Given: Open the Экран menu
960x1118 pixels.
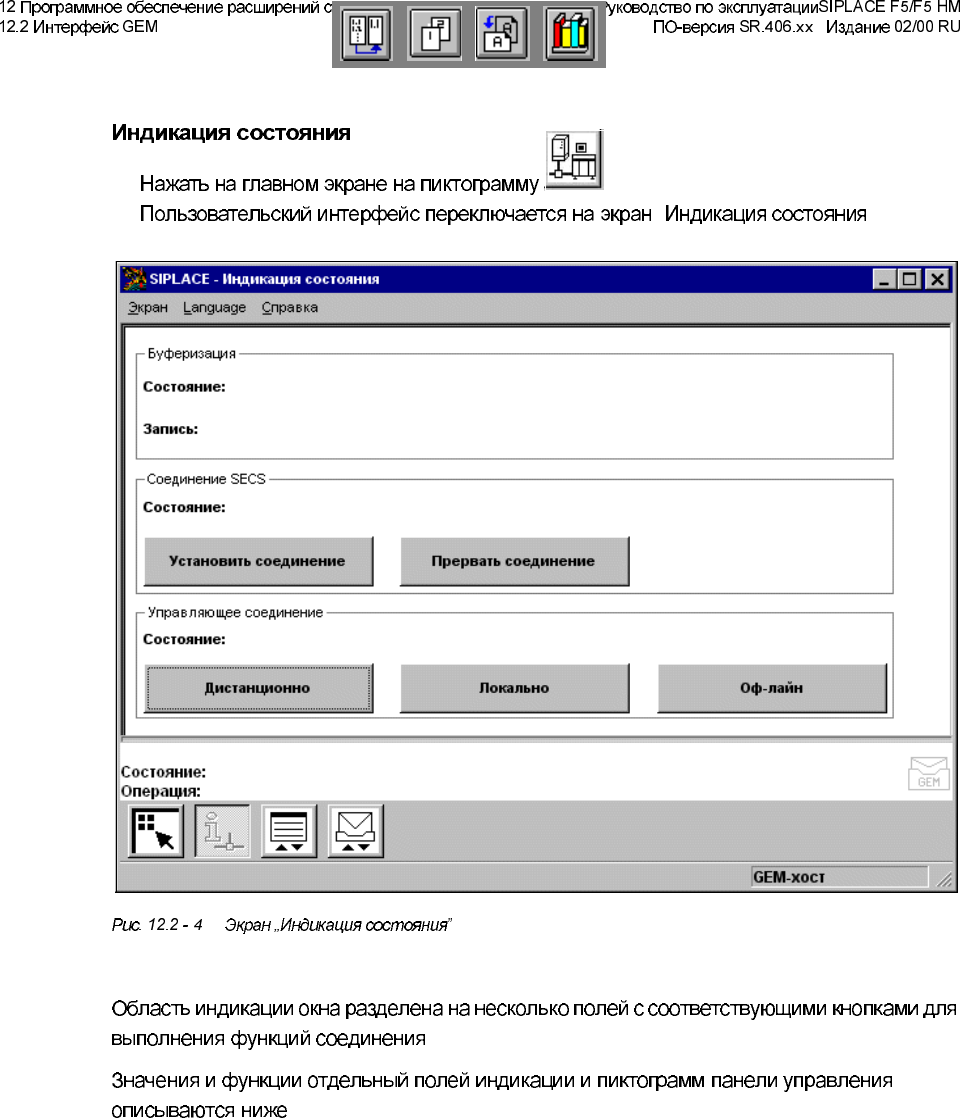Looking at the screenshot, I should click(x=148, y=307).
